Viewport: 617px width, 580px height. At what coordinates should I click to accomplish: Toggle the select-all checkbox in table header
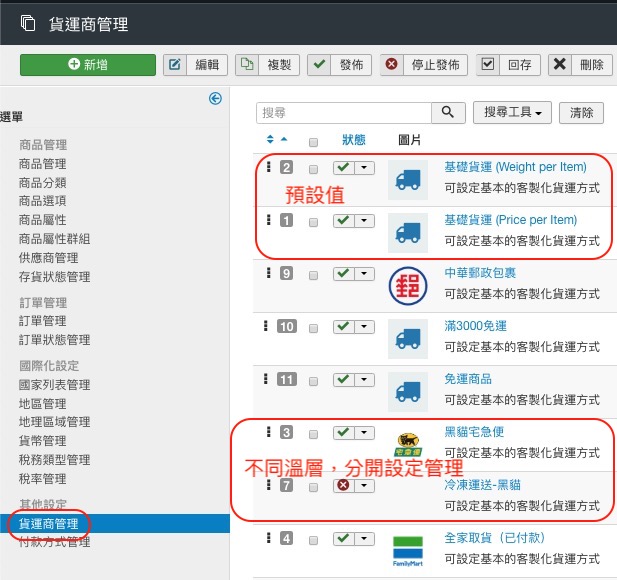tap(313, 141)
